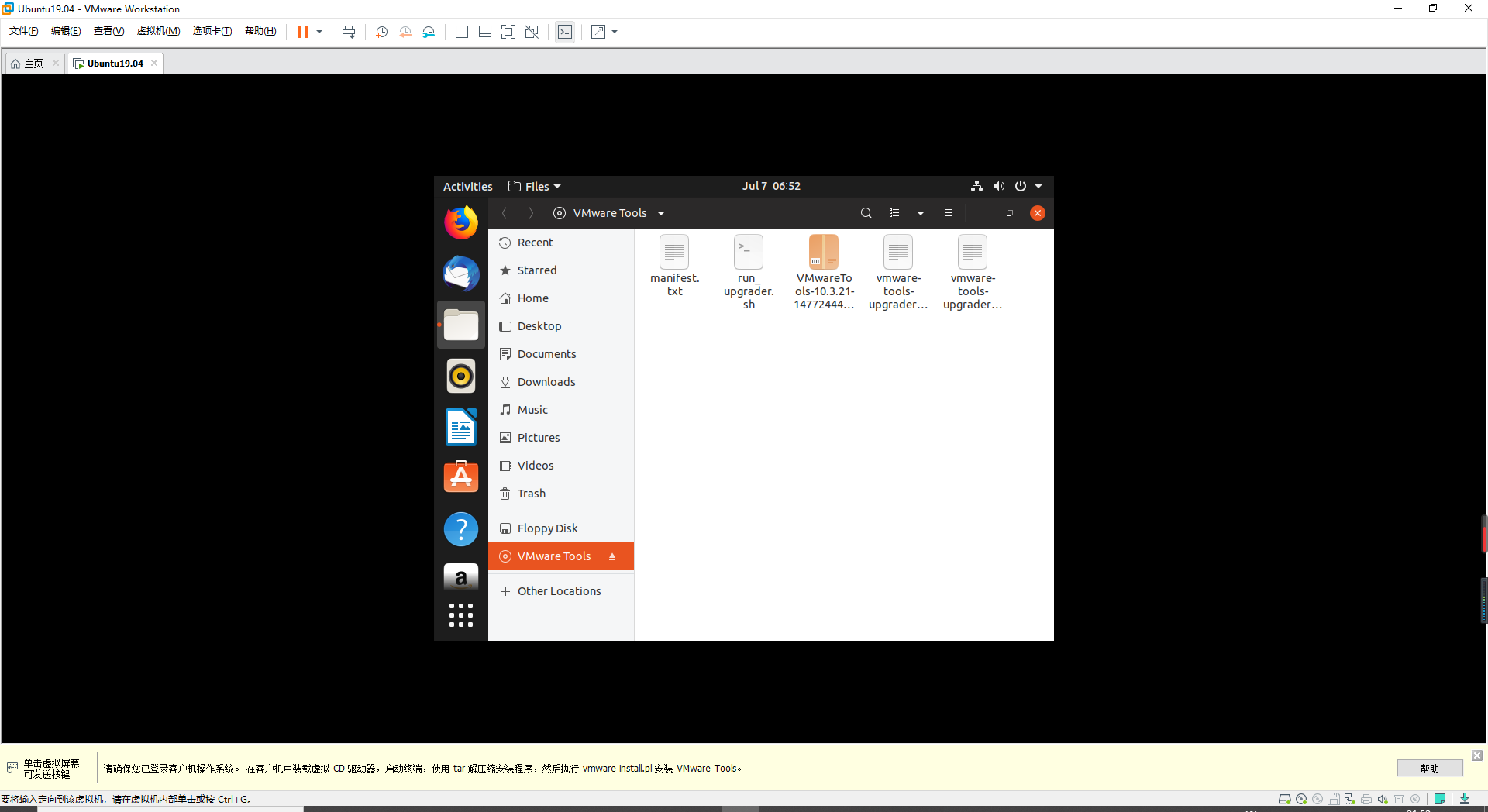Enter full screen mode via toolbar icon
The height and width of the screenshot is (812, 1488).
pos(508,32)
